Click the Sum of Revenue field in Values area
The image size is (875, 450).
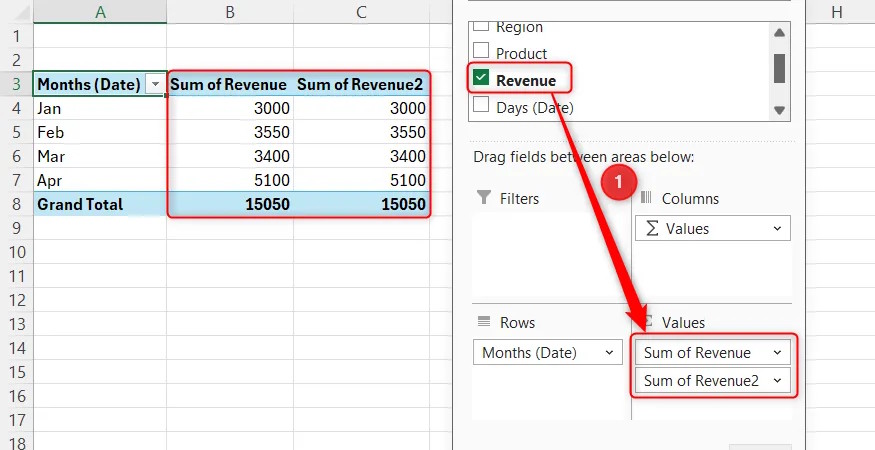713,352
